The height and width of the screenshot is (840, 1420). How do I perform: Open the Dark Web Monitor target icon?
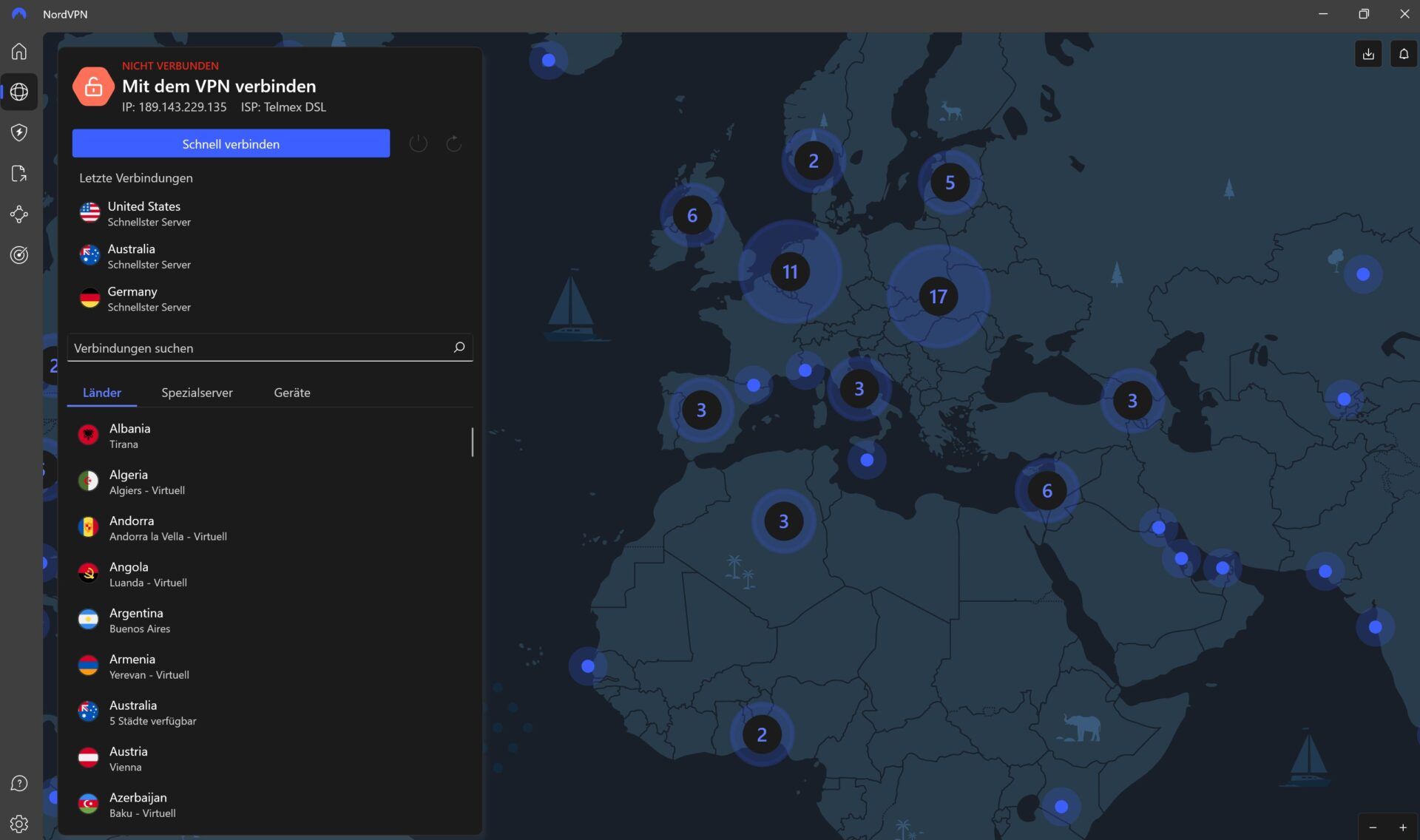point(19,255)
